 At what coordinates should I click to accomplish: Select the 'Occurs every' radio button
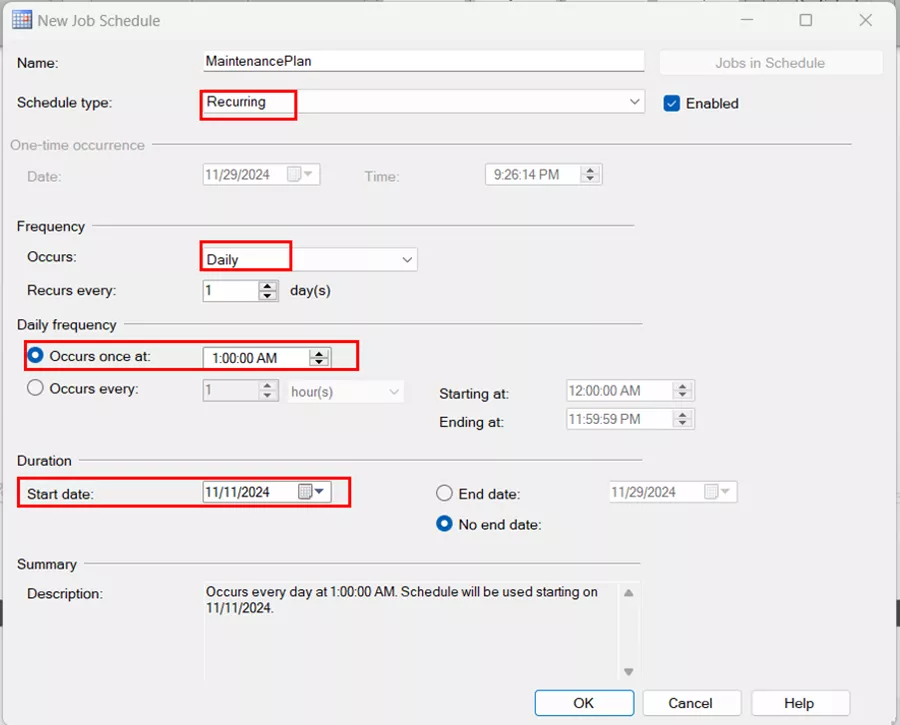click(x=36, y=388)
